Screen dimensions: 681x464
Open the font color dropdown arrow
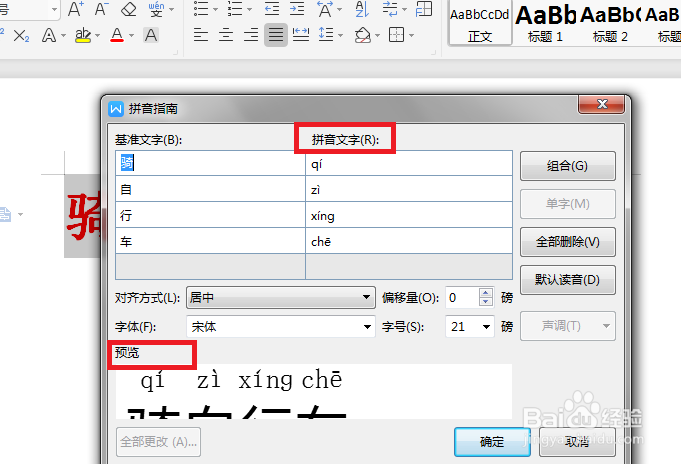tap(131, 36)
